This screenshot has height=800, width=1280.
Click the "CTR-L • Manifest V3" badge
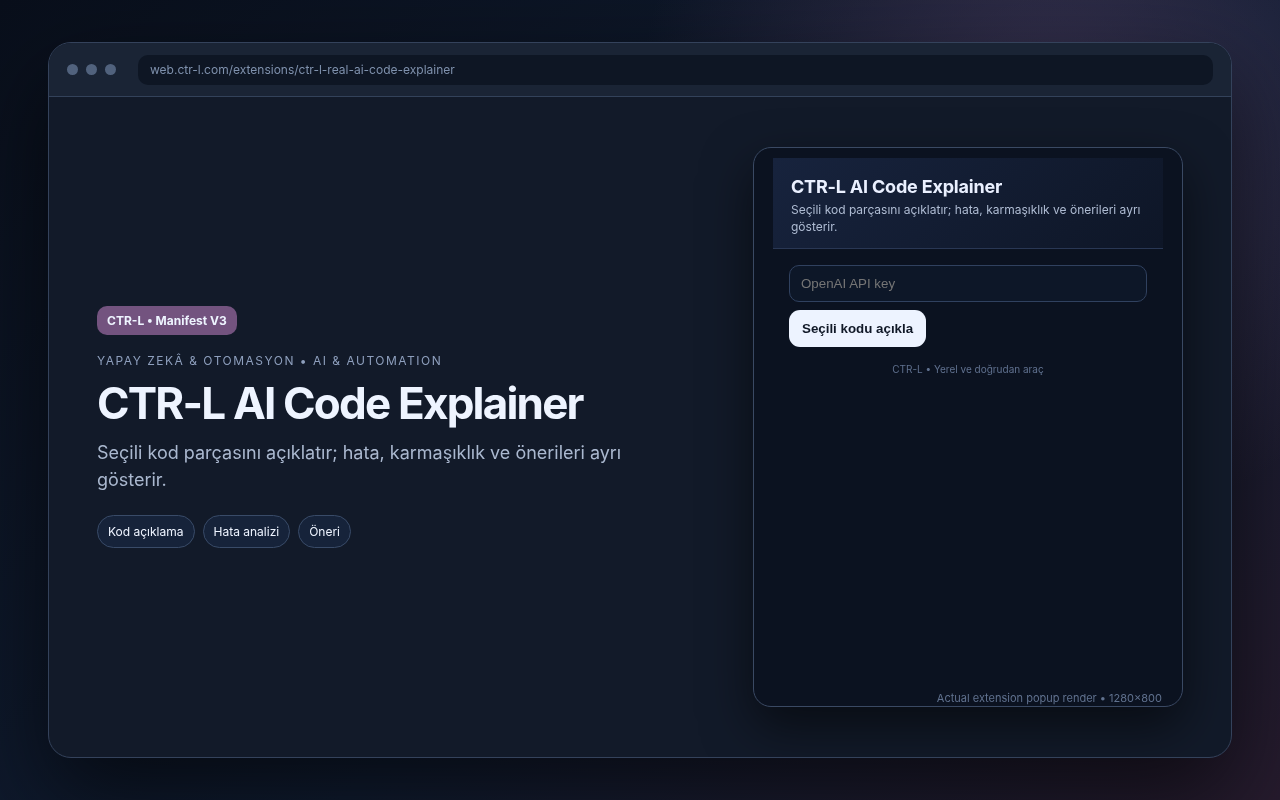[x=167, y=320]
